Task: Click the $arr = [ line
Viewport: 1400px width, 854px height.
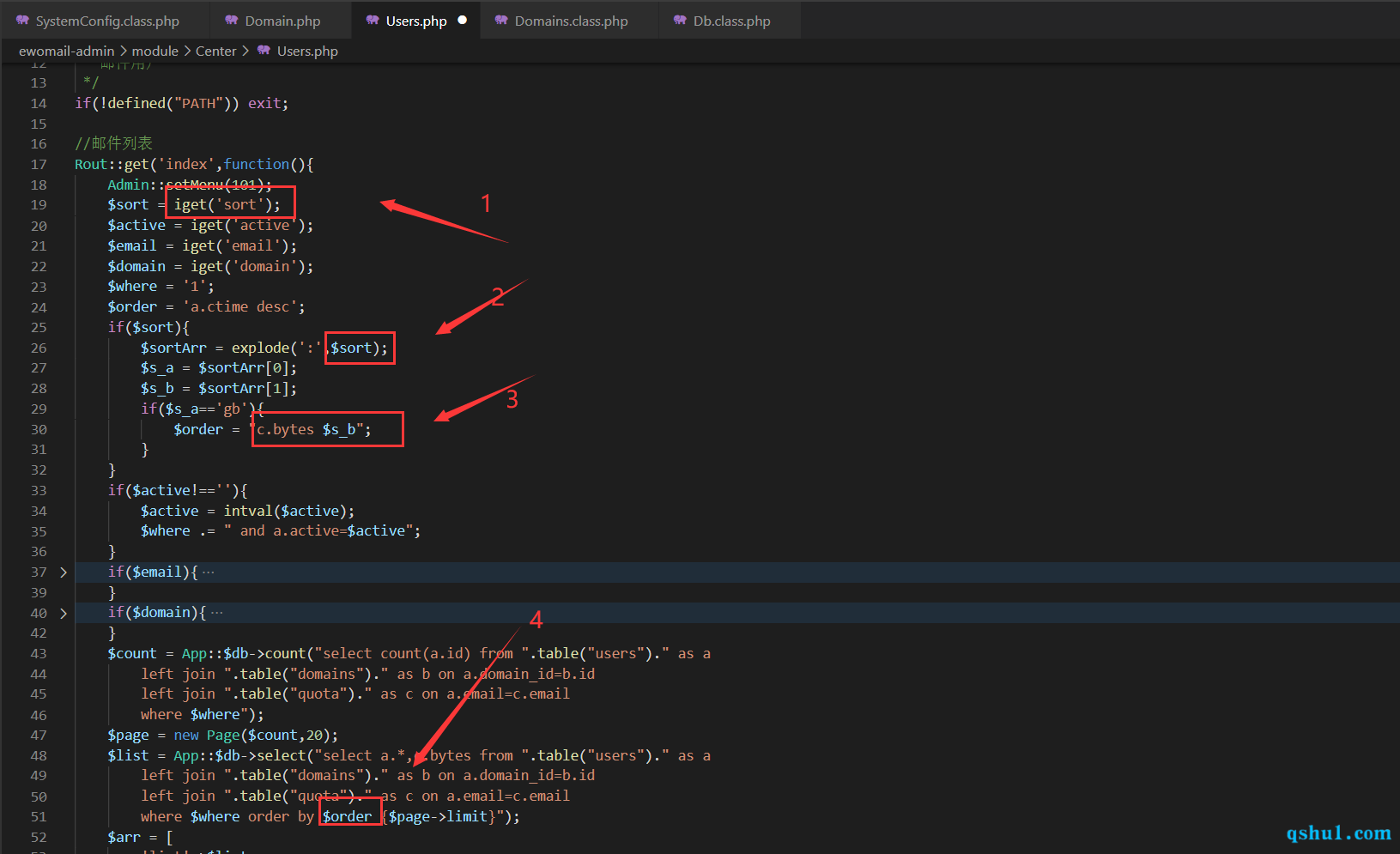Action: (140, 838)
